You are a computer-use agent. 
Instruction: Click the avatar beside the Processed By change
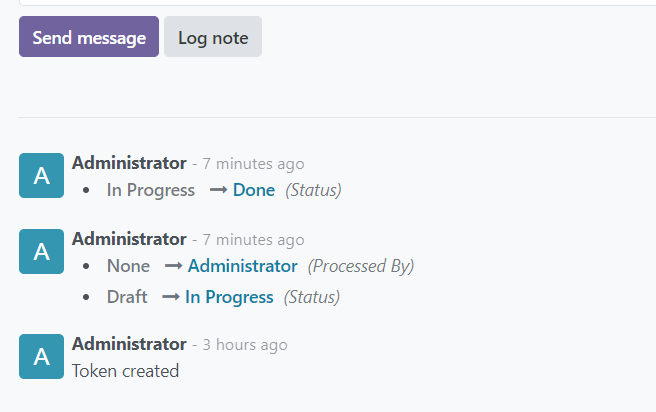click(41, 252)
